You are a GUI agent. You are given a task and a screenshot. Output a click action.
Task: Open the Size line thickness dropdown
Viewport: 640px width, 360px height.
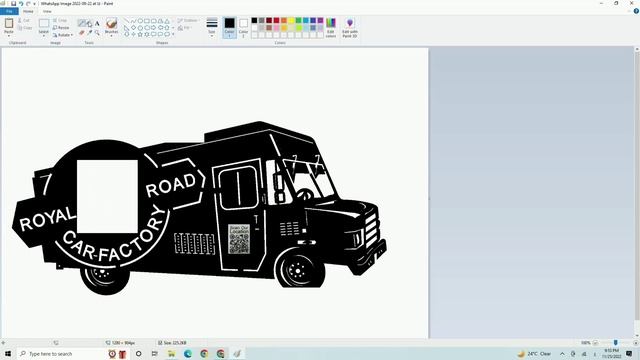tap(211, 28)
